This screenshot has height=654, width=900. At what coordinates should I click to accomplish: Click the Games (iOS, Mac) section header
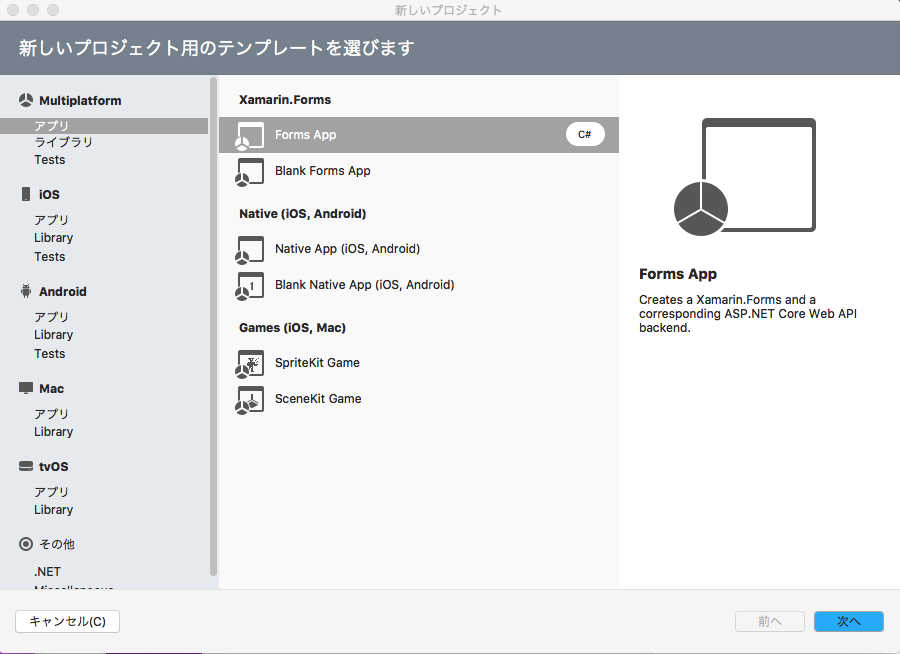pos(292,328)
